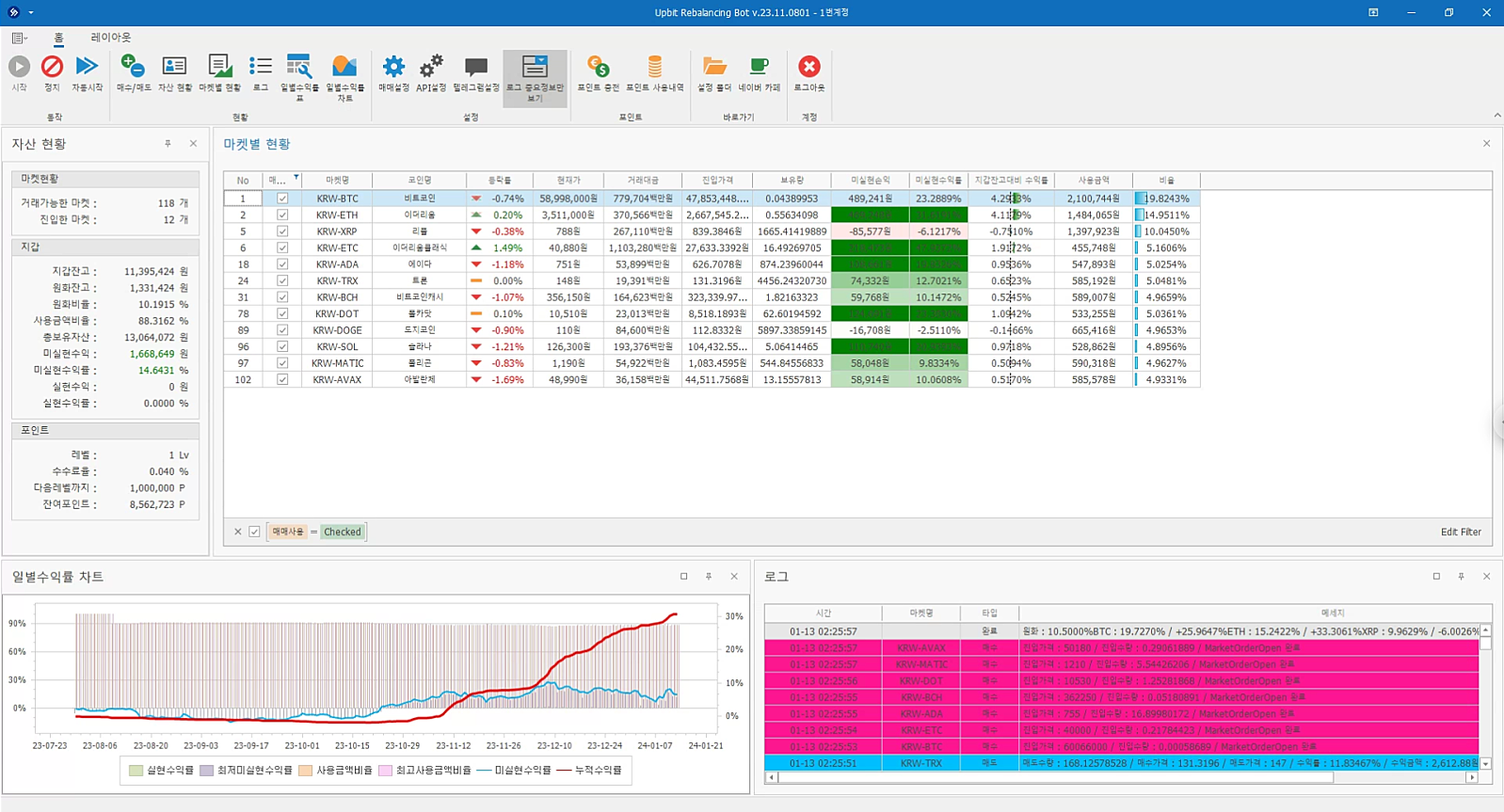Toggle 최저미실현수익률 legend swatch
This screenshot has height=812, width=1504.
(x=206, y=771)
